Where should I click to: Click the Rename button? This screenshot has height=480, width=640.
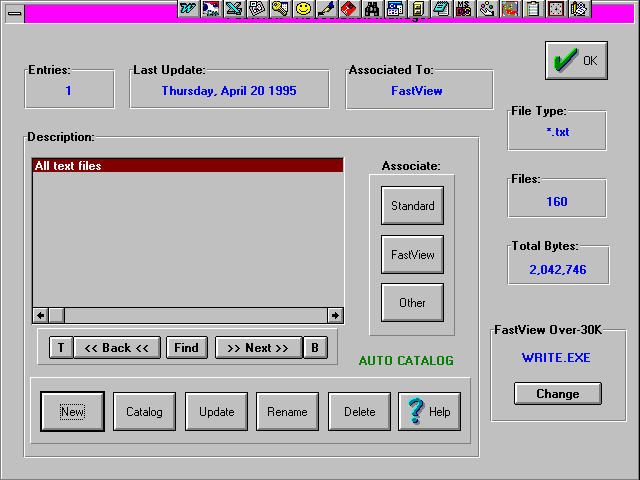point(287,411)
